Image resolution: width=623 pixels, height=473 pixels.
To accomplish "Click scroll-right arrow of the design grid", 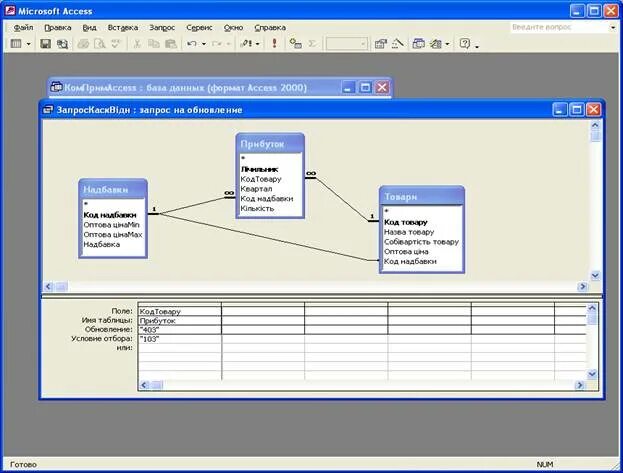I will [580, 385].
